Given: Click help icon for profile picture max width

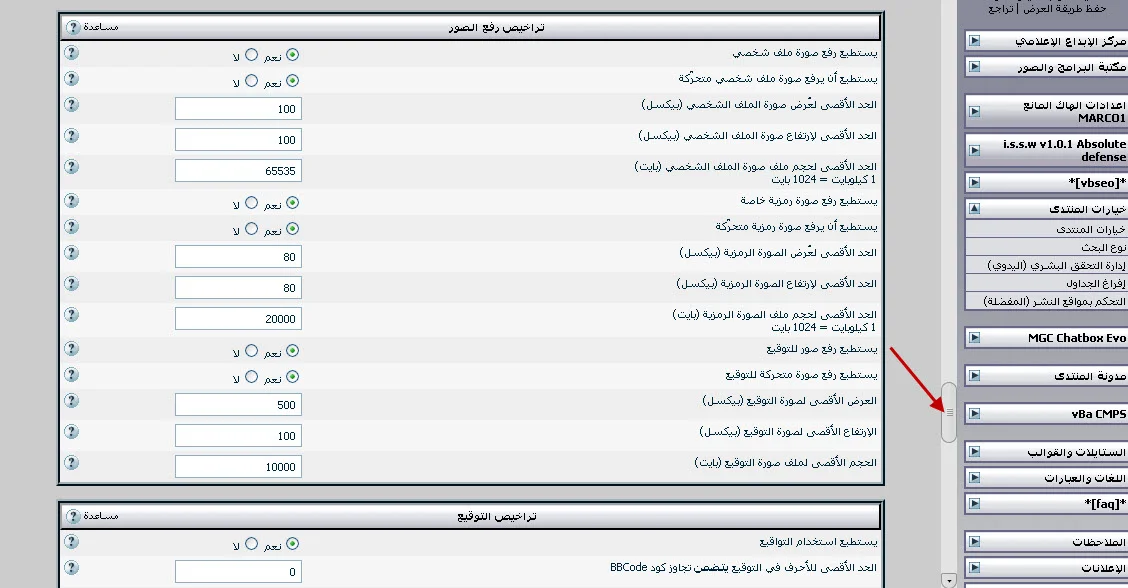Looking at the screenshot, I should pos(72,104).
